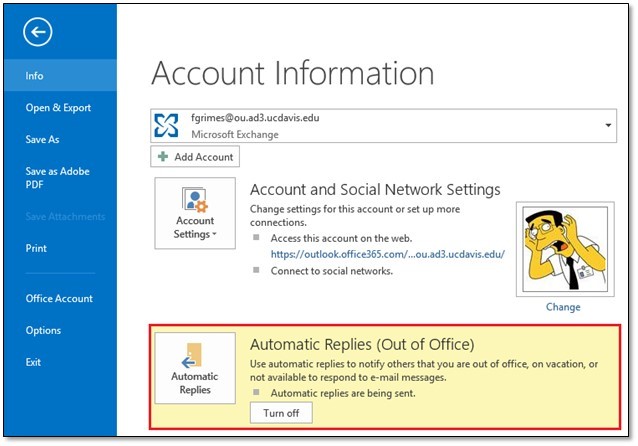Click the Change photo link
The height and width of the screenshot is (446, 638).
coord(563,307)
